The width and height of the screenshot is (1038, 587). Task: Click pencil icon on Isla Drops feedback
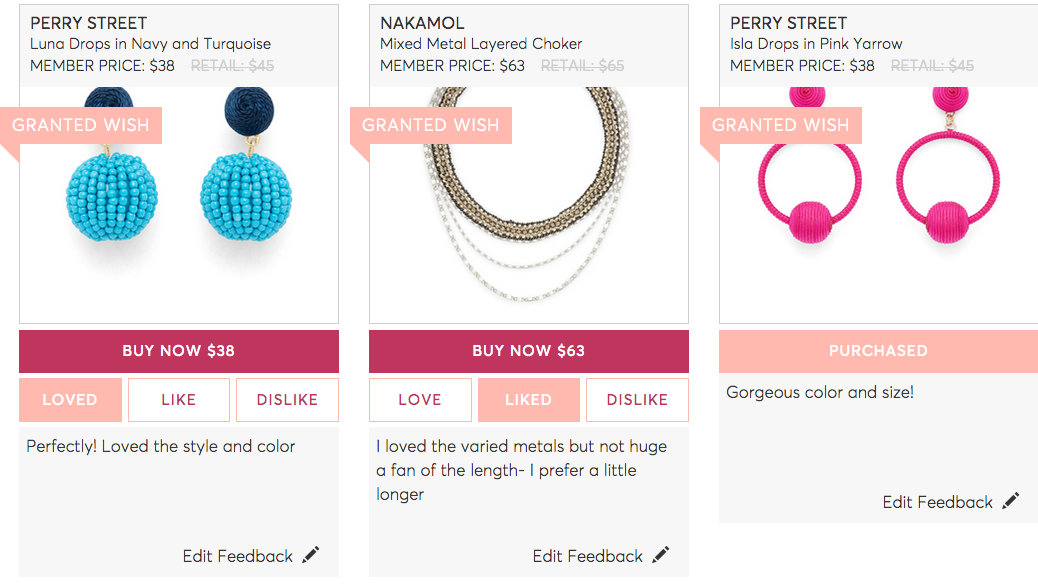point(1011,501)
